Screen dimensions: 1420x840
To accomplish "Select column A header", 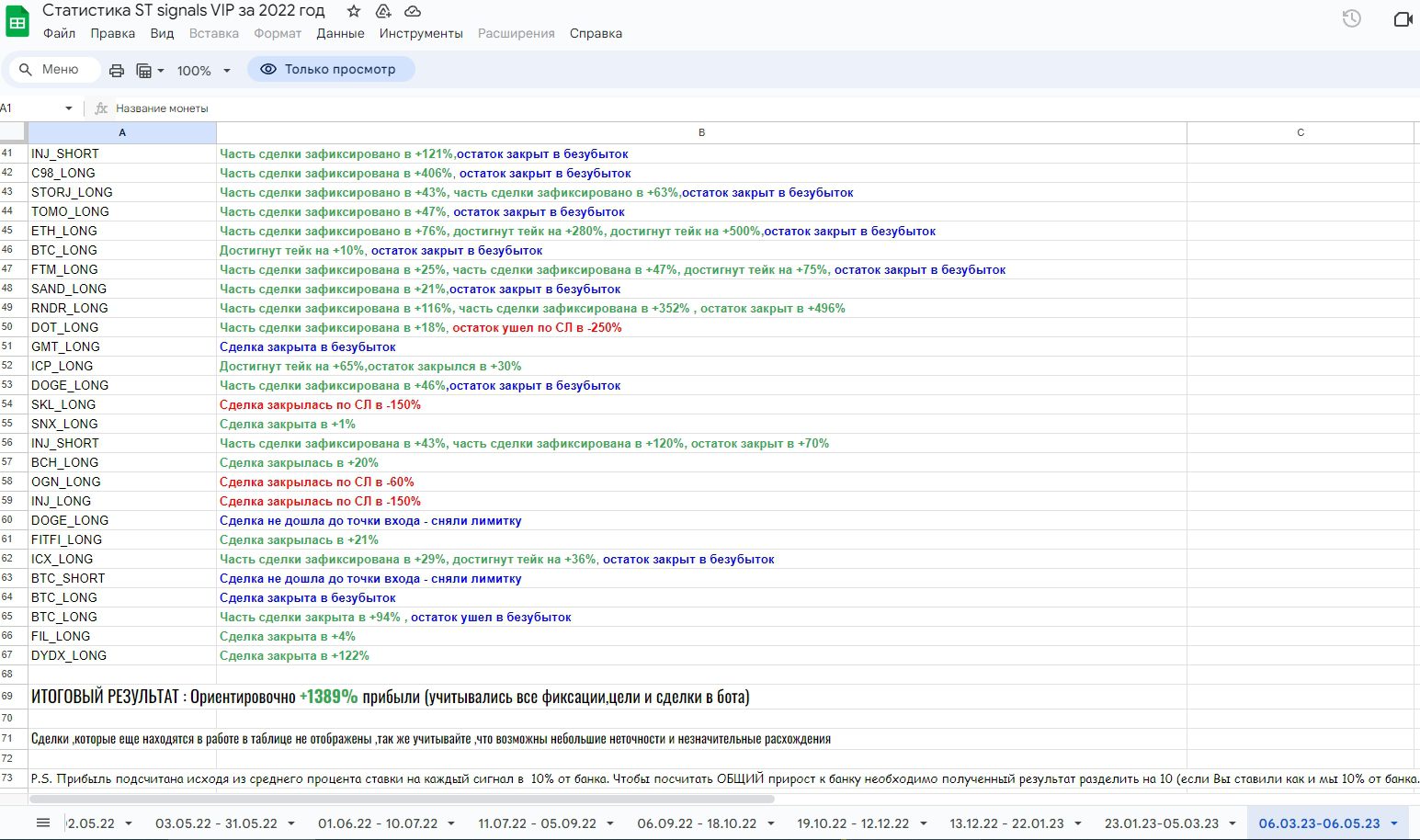I will pos(122,132).
